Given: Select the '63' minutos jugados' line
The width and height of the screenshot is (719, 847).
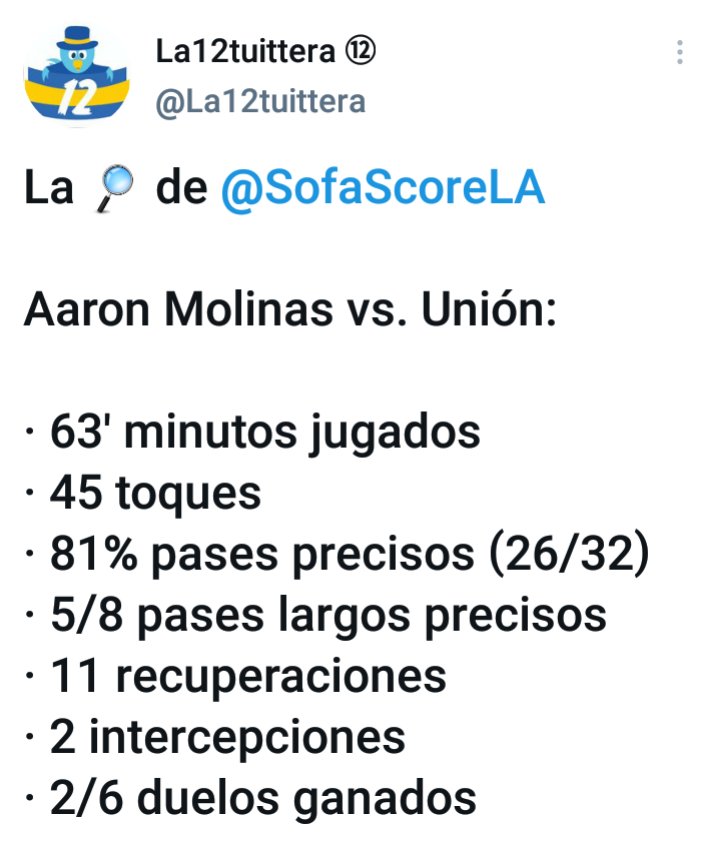Looking at the screenshot, I should point(253,433).
